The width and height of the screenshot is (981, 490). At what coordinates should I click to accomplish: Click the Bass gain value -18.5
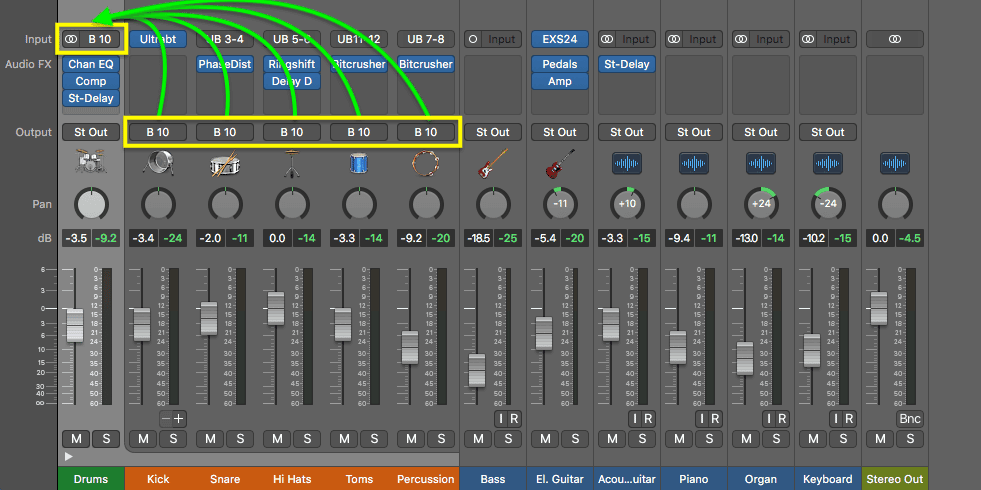tap(479, 238)
